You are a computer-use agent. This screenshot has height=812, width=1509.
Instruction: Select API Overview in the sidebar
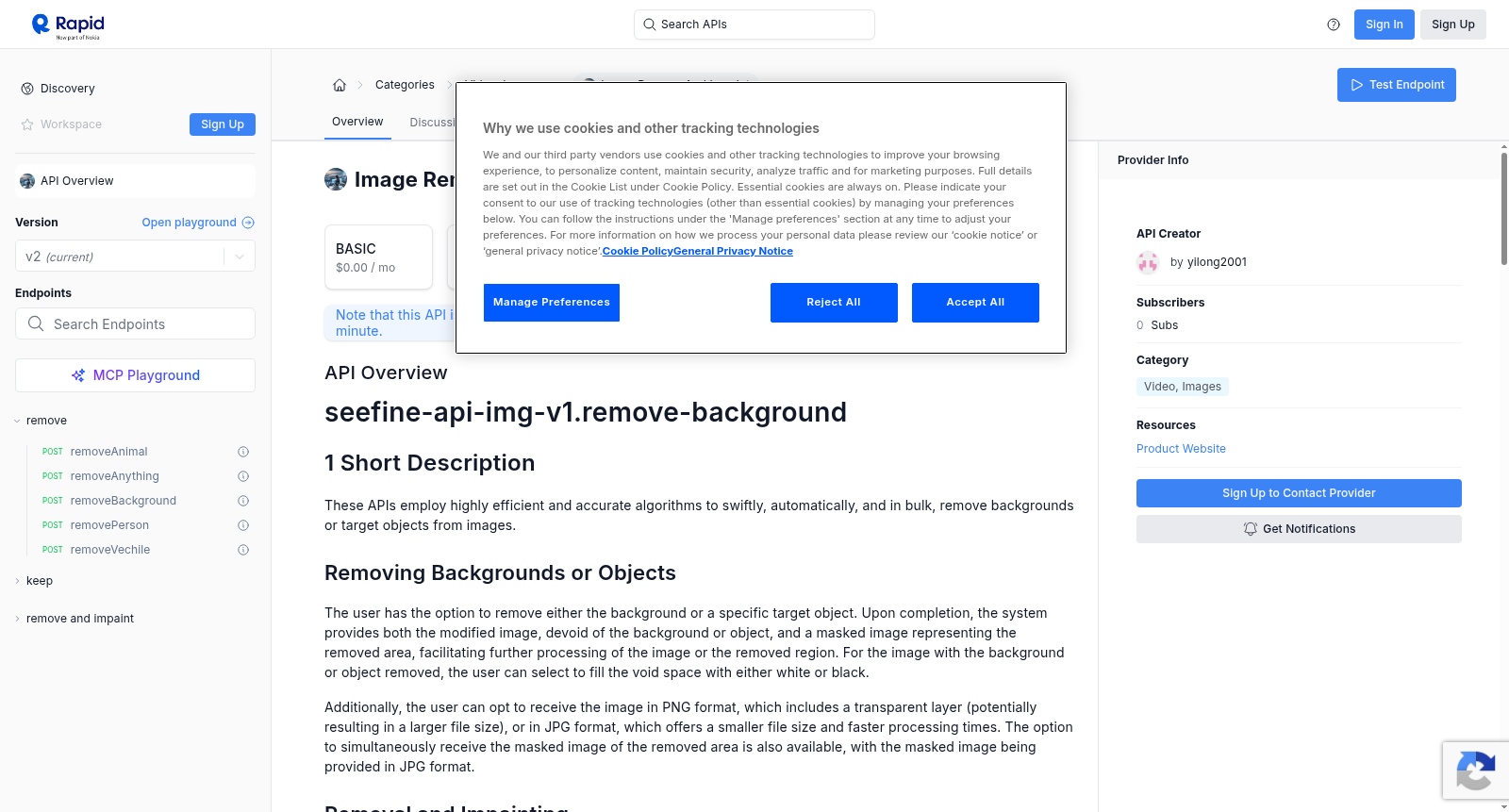coord(135,181)
